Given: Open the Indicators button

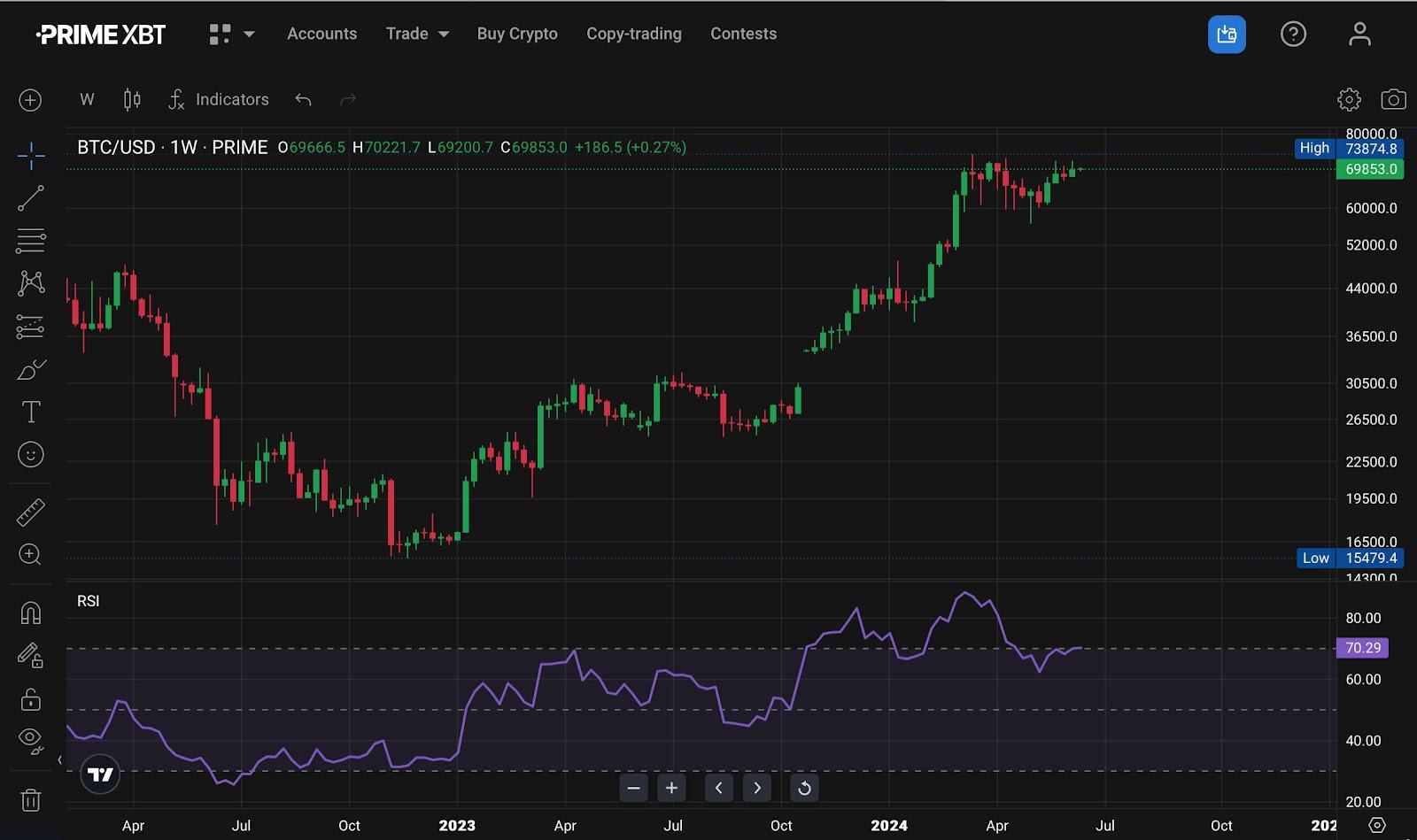Looking at the screenshot, I should point(219,99).
